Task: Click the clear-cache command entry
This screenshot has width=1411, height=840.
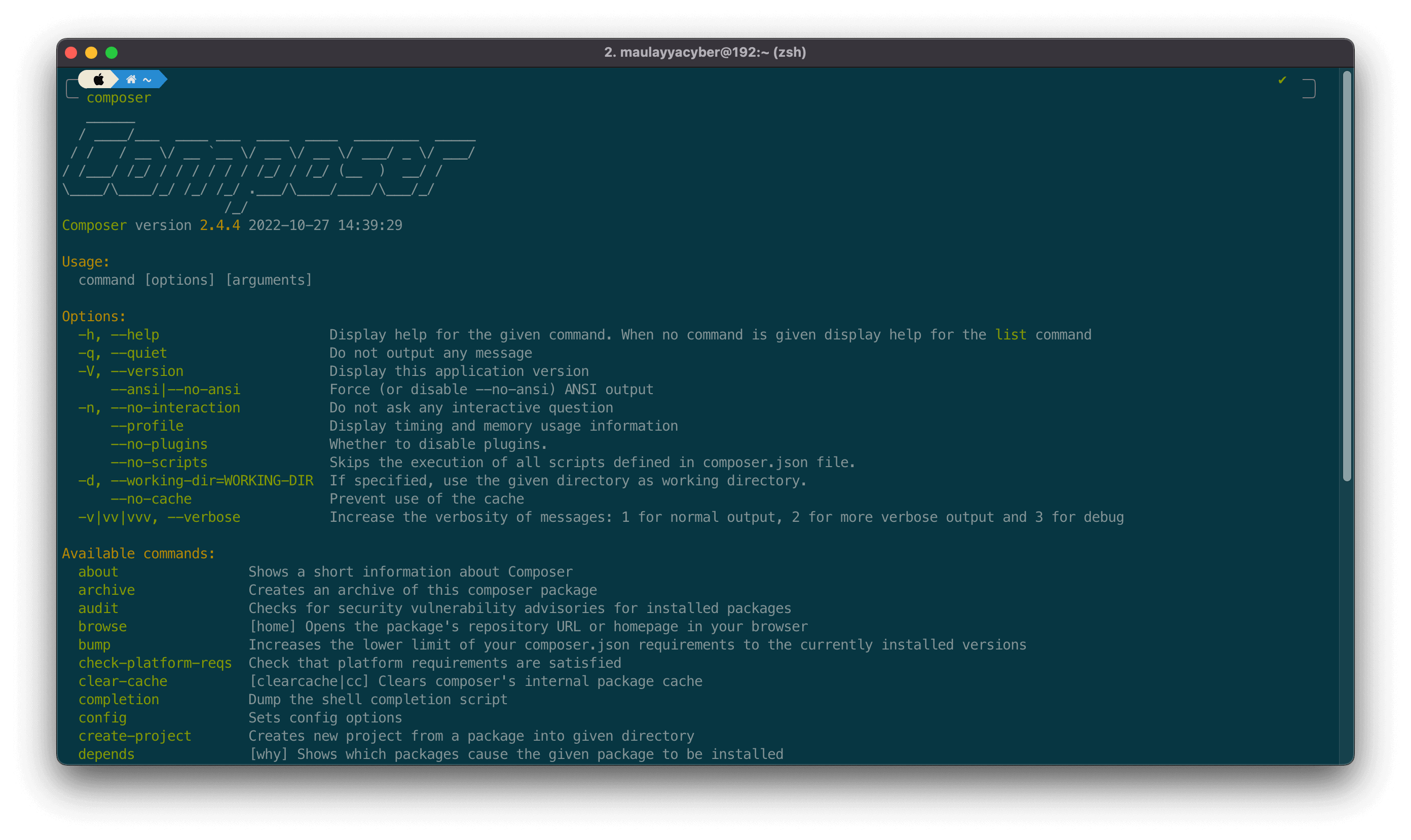Action: pos(123,681)
